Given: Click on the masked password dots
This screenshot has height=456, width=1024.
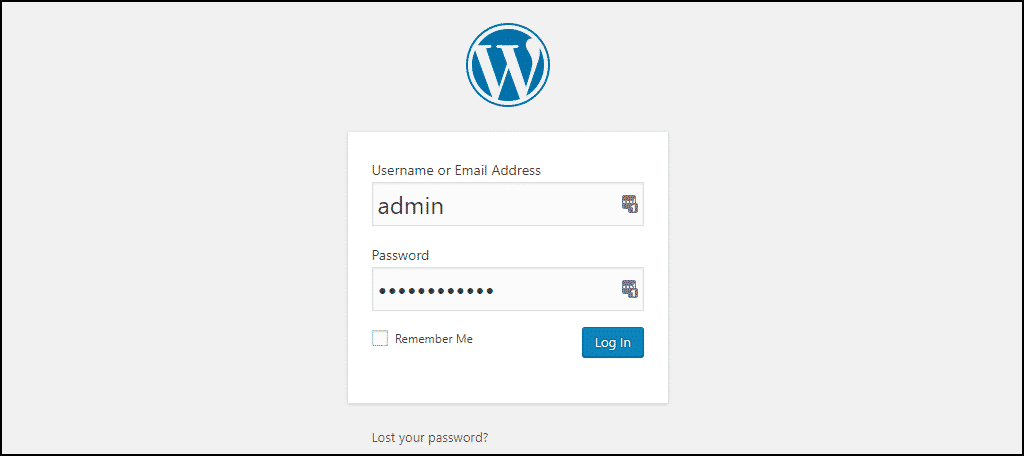Looking at the screenshot, I should [436, 291].
